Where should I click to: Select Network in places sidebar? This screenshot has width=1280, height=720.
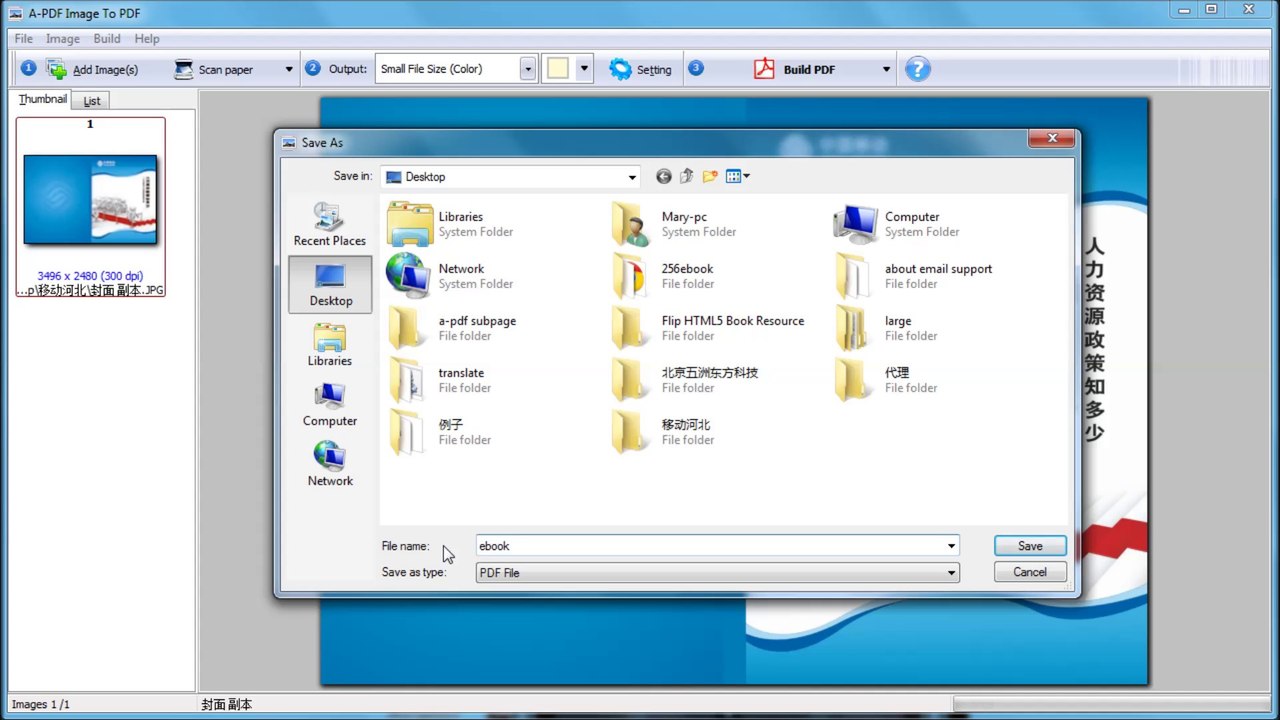[330, 464]
